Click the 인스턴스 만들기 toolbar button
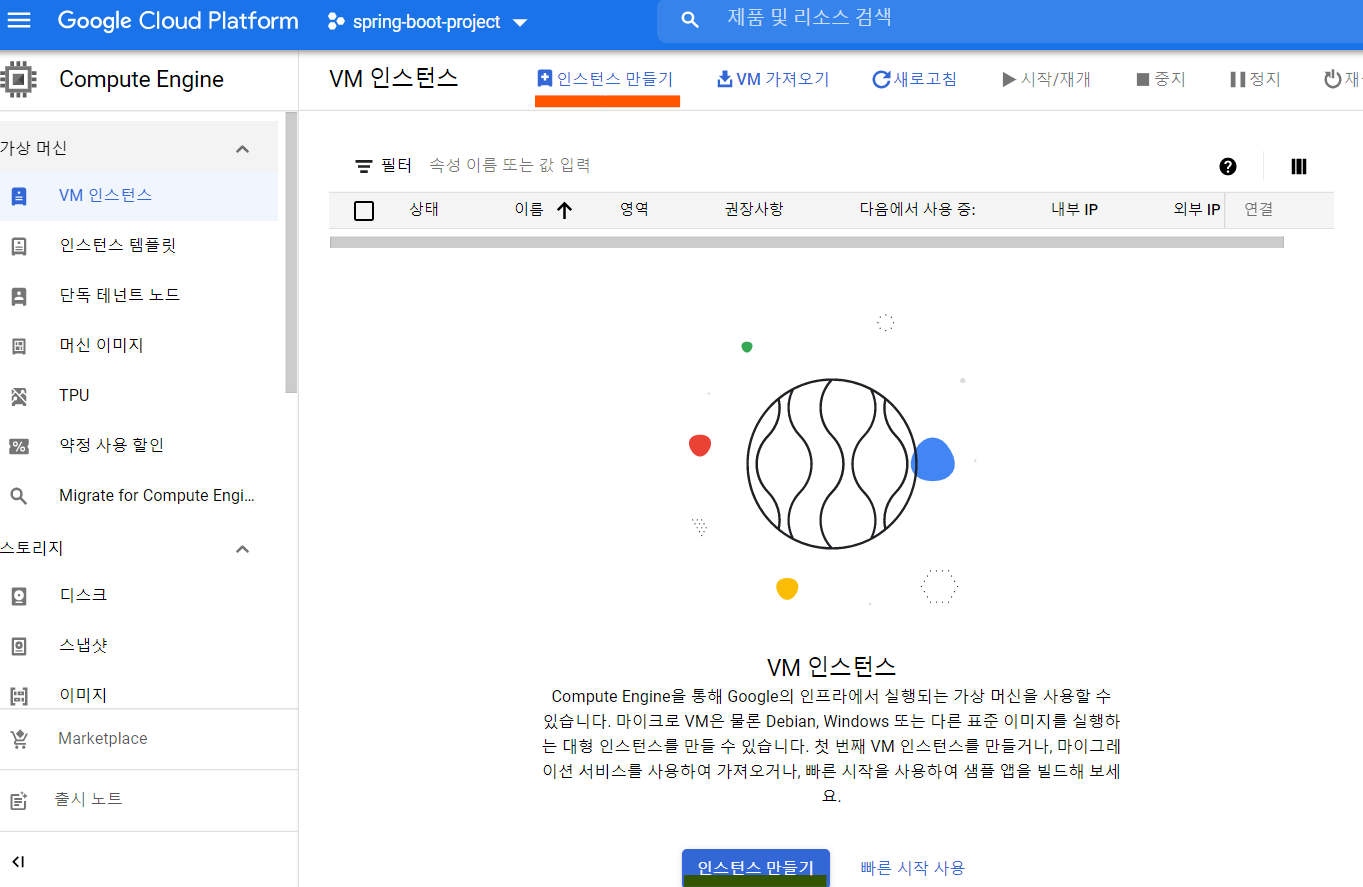1363x887 pixels. click(x=606, y=79)
